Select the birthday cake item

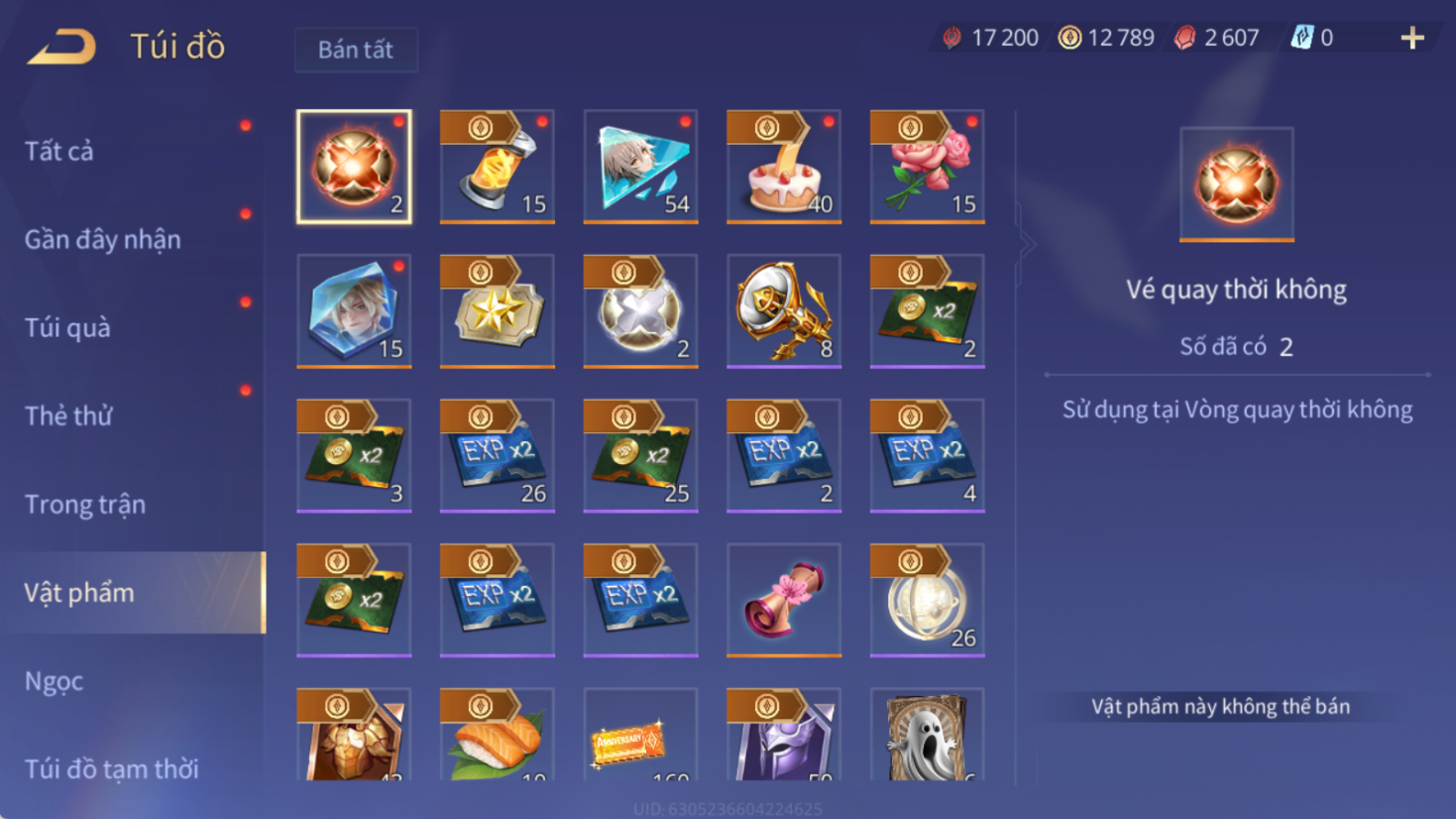[784, 167]
